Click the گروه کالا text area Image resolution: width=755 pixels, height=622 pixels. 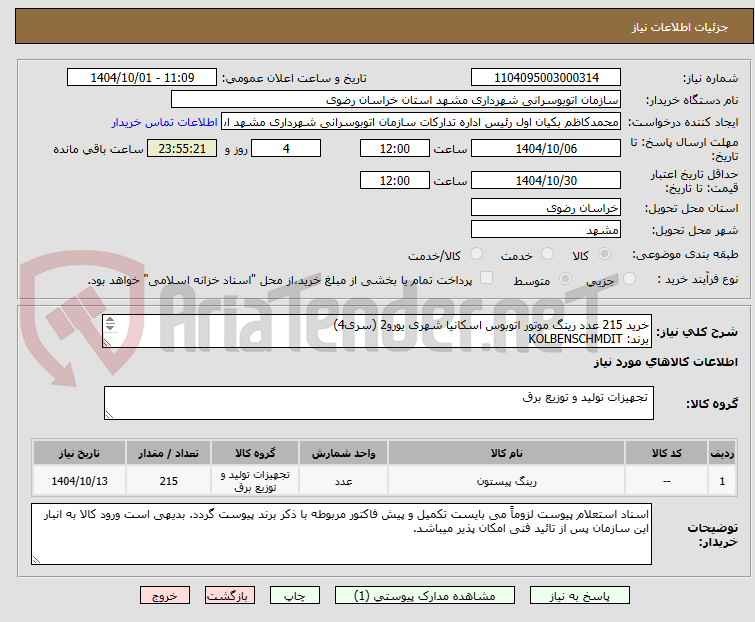(x=378, y=403)
